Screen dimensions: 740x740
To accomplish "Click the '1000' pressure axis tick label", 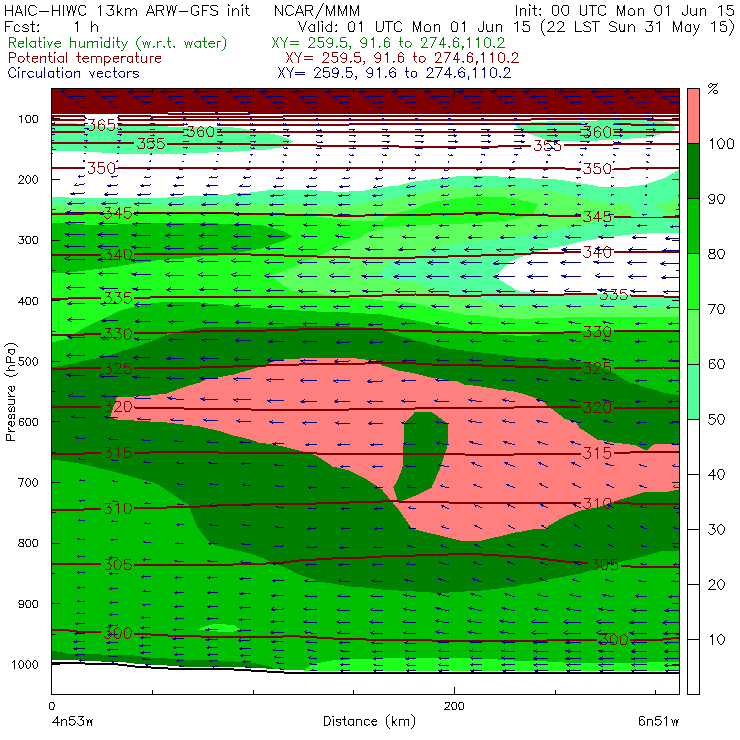I will (x=25, y=664).
